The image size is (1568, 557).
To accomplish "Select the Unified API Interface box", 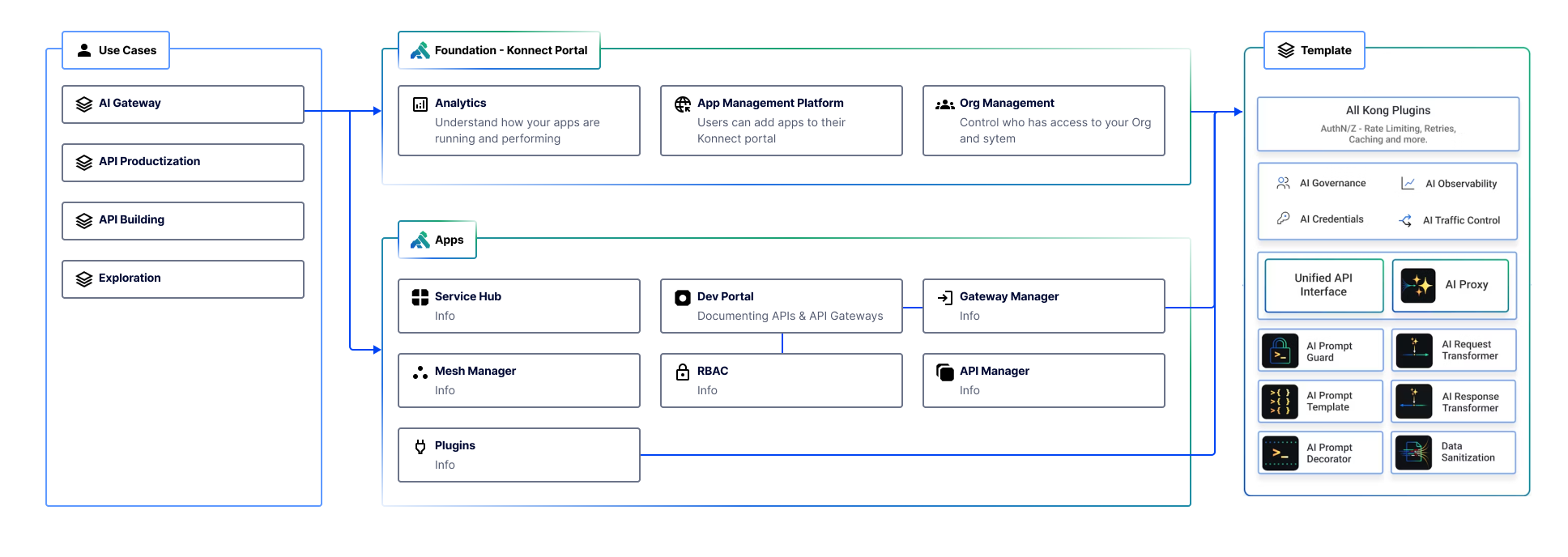I will coord(1323,285).
